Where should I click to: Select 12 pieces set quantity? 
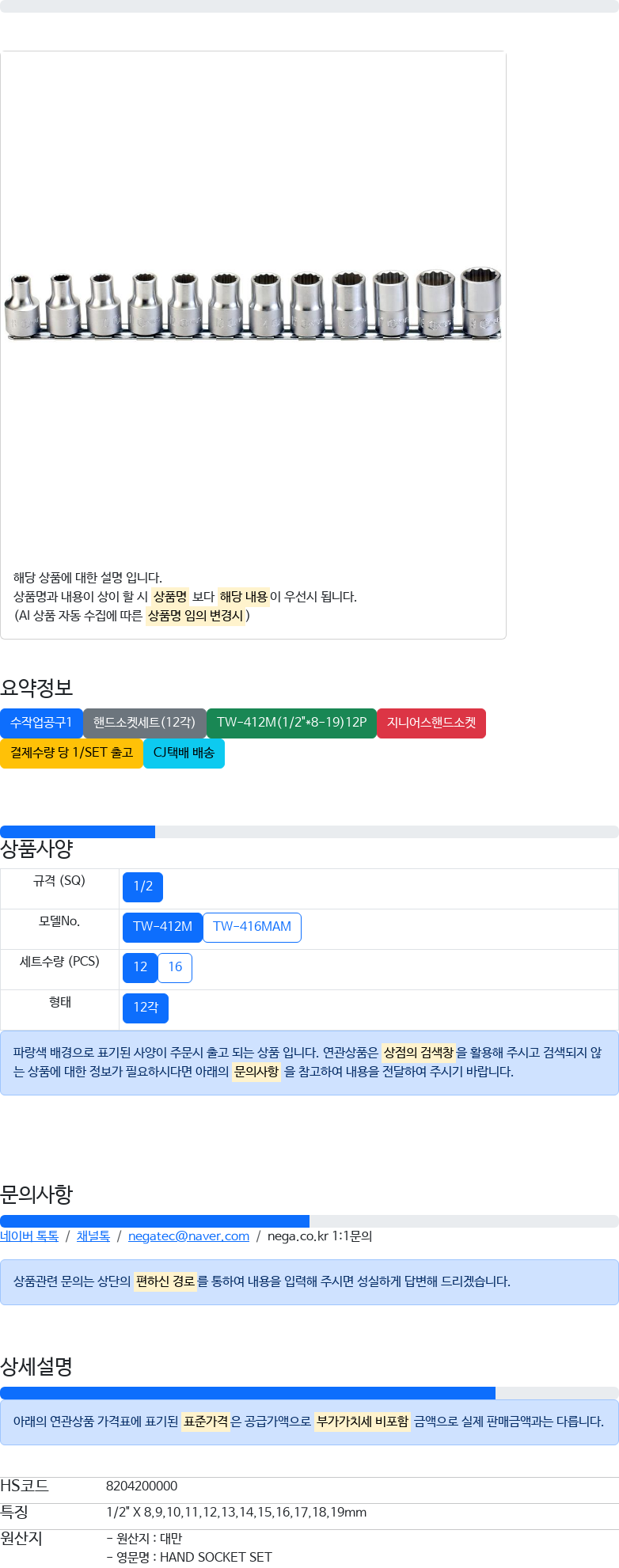tap(140, 967)
